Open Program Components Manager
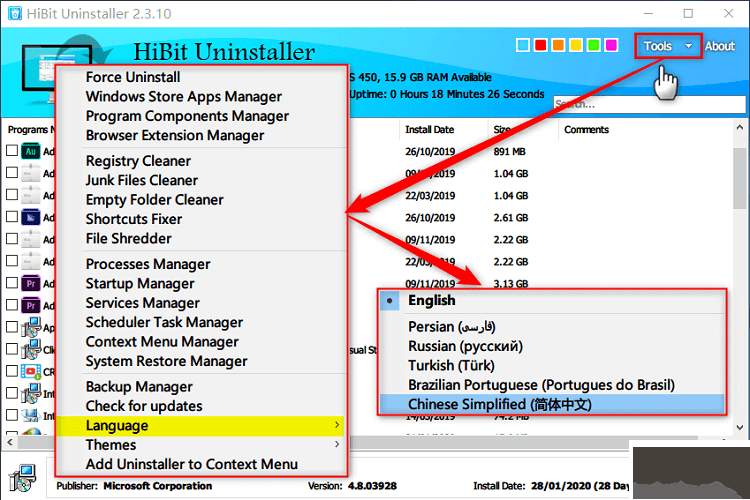Image resolution: width=750 pixels, height=500 pixels. coord(187,116)
